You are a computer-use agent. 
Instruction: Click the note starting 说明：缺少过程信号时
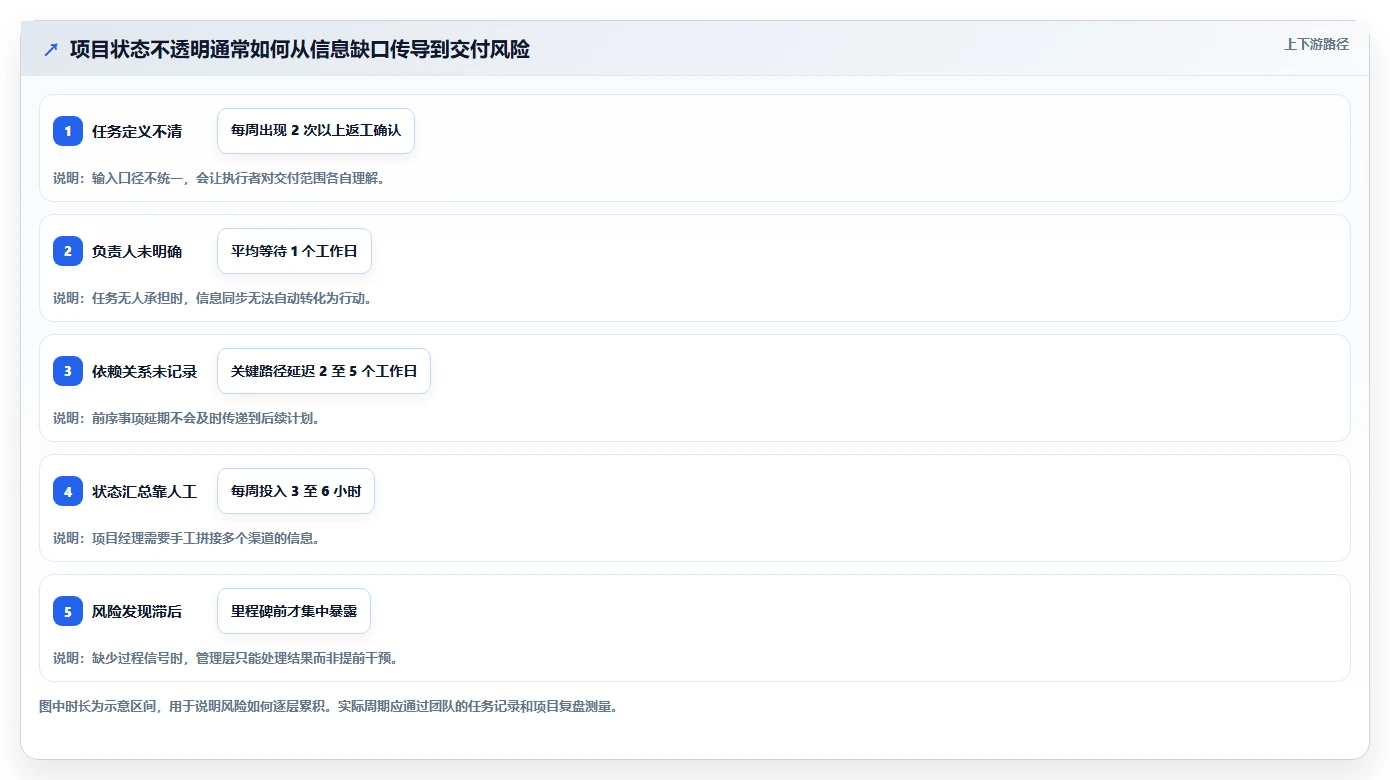[226, 658]
